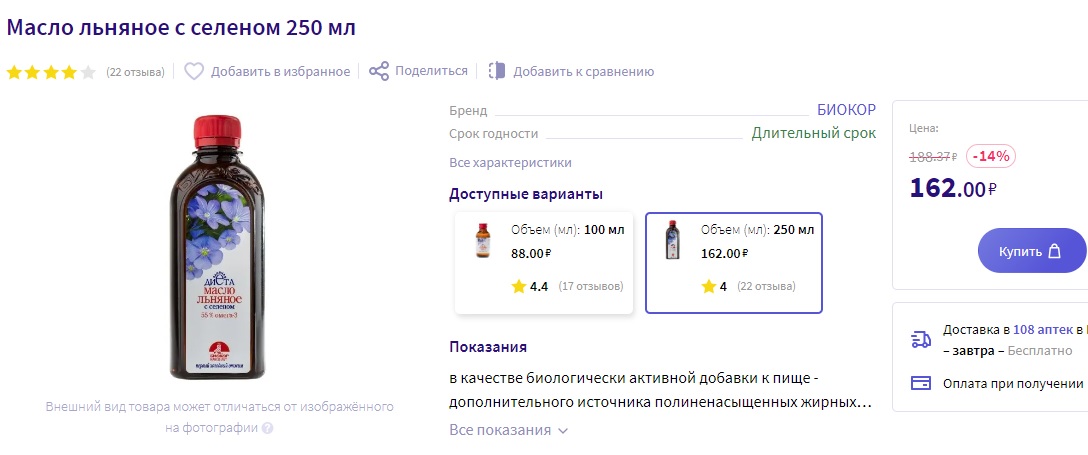This screenshot has width=1088, height=455.
Task: Open the 108 аптек delivery link
Action: pyautogui.click(x=1043, y=330)
